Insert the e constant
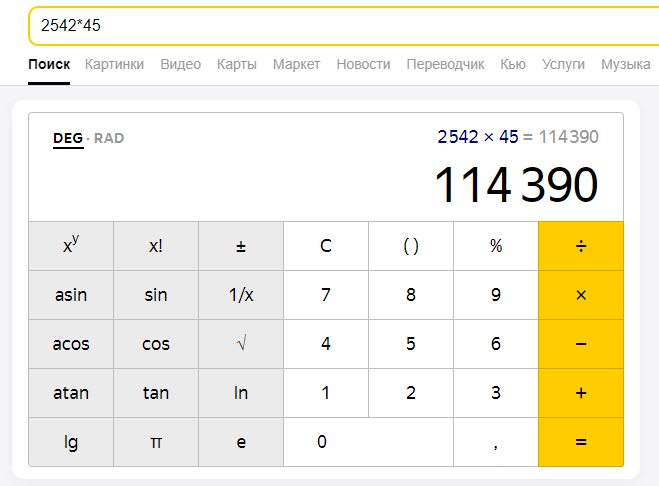659x486 pixels. pos(241,442)
